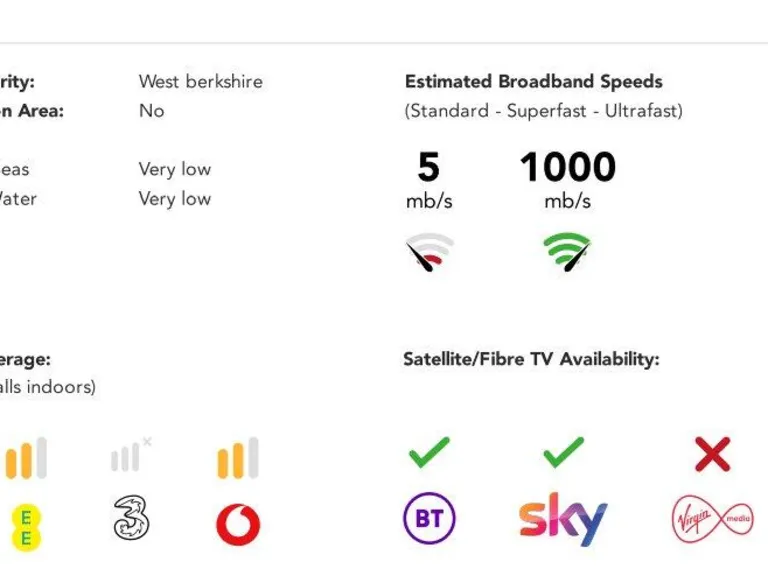Click the BT logo icon
Viewport: 768px width, 576px height.
[429, 519]
